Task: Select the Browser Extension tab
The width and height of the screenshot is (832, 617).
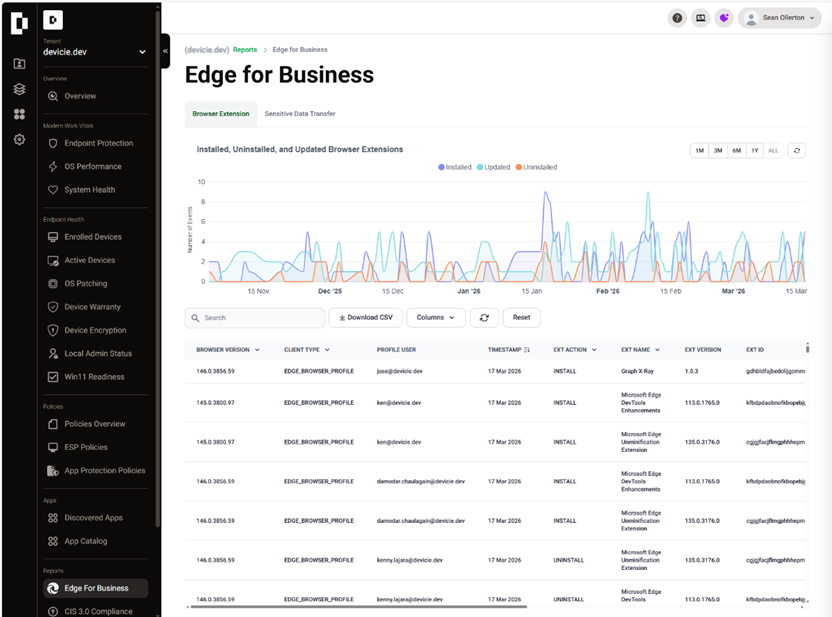Action: point(220,113)
